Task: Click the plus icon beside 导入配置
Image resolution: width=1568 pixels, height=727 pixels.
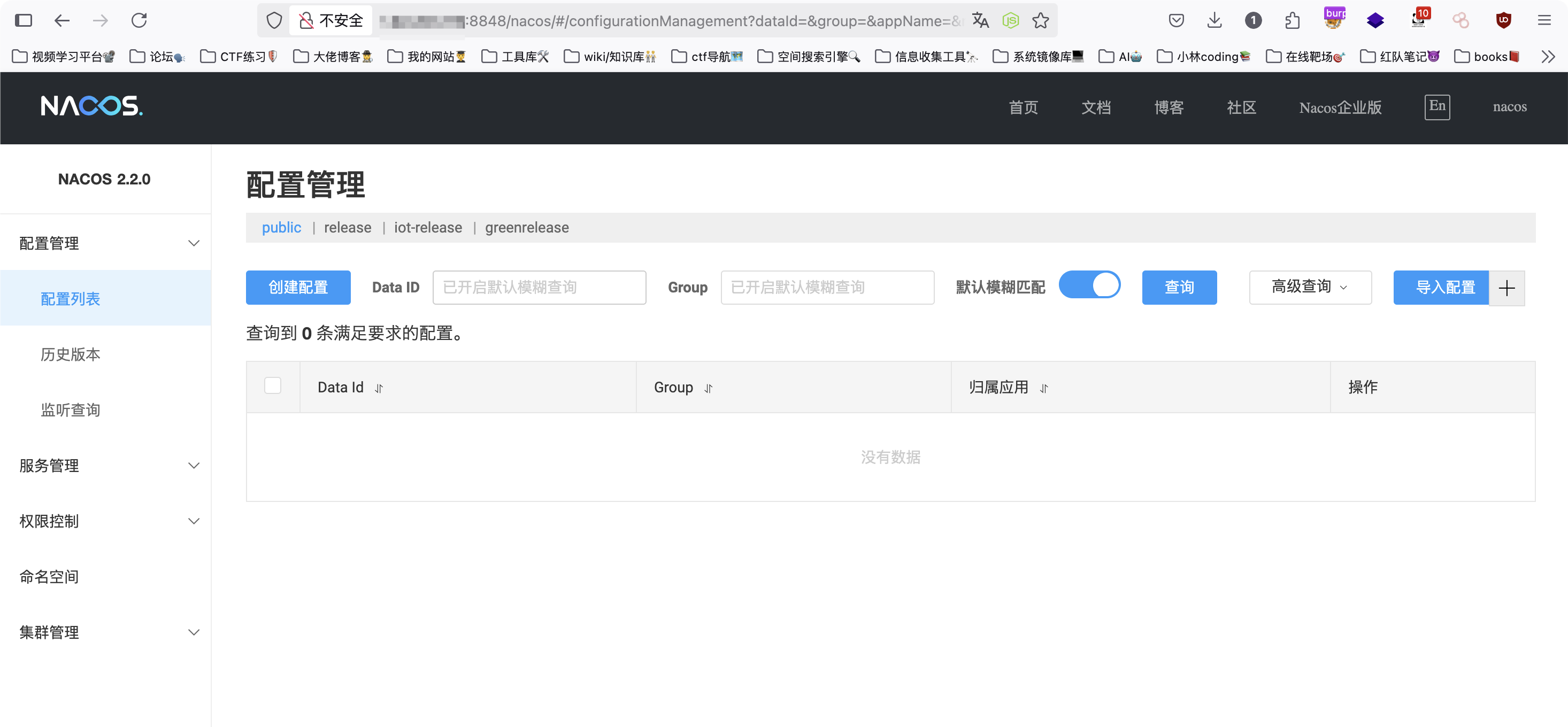Action: tap(1506, 288)
